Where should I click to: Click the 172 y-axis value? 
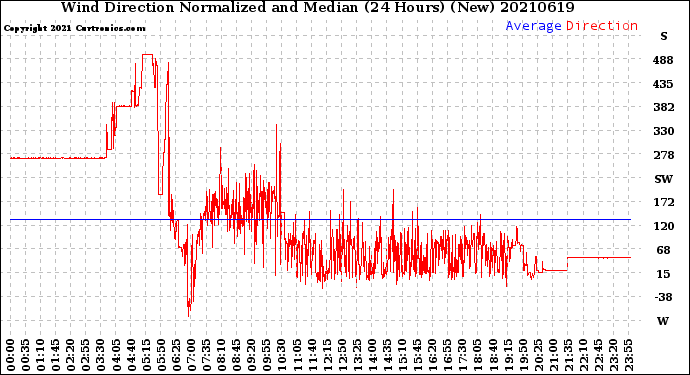(663, 202)
